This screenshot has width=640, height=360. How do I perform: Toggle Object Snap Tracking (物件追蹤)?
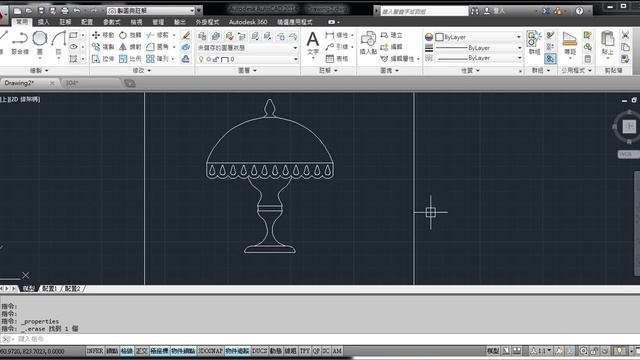point(237,351)
